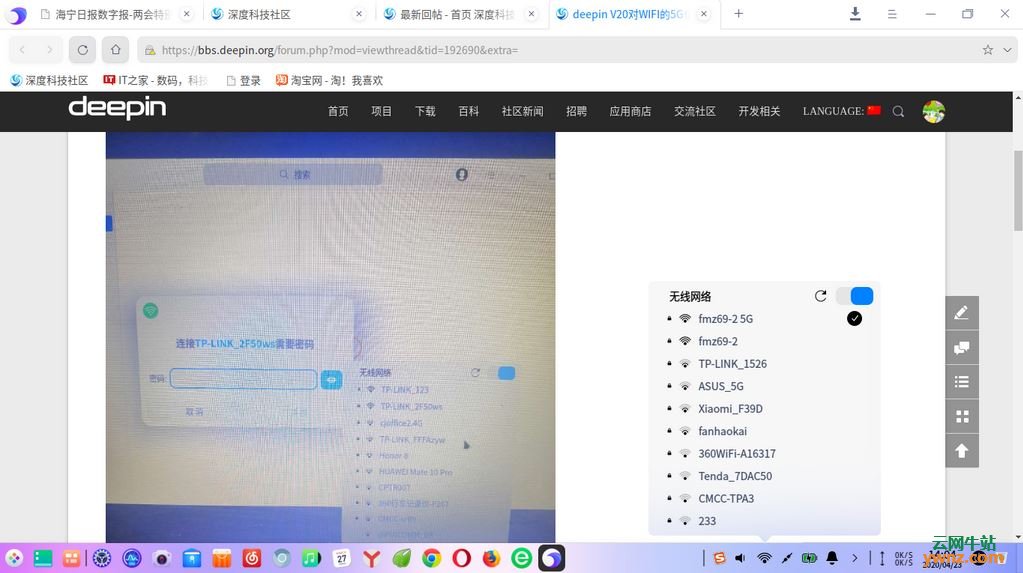This screenshot has width=1023, height=573.
Task: Open the list icon on right sidebar
Action: click(x=962, y=382)
